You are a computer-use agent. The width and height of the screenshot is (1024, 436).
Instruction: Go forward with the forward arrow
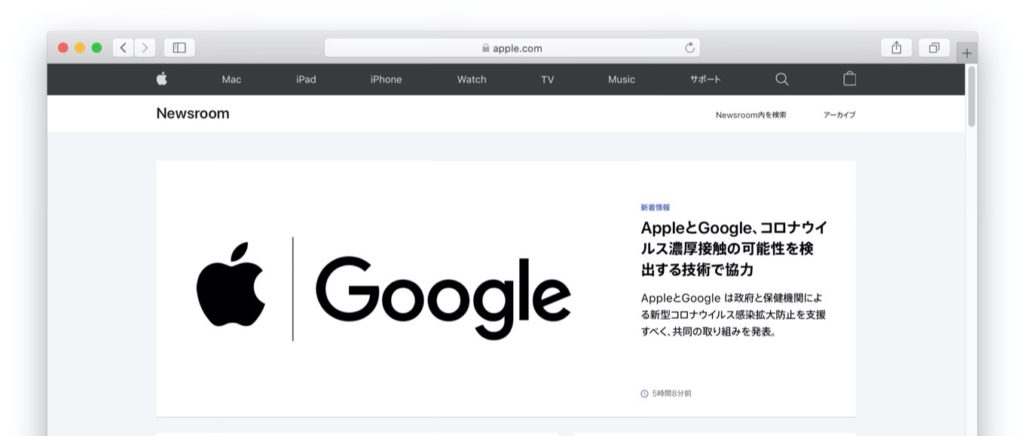pyautogui.click(x=146, y=47)
